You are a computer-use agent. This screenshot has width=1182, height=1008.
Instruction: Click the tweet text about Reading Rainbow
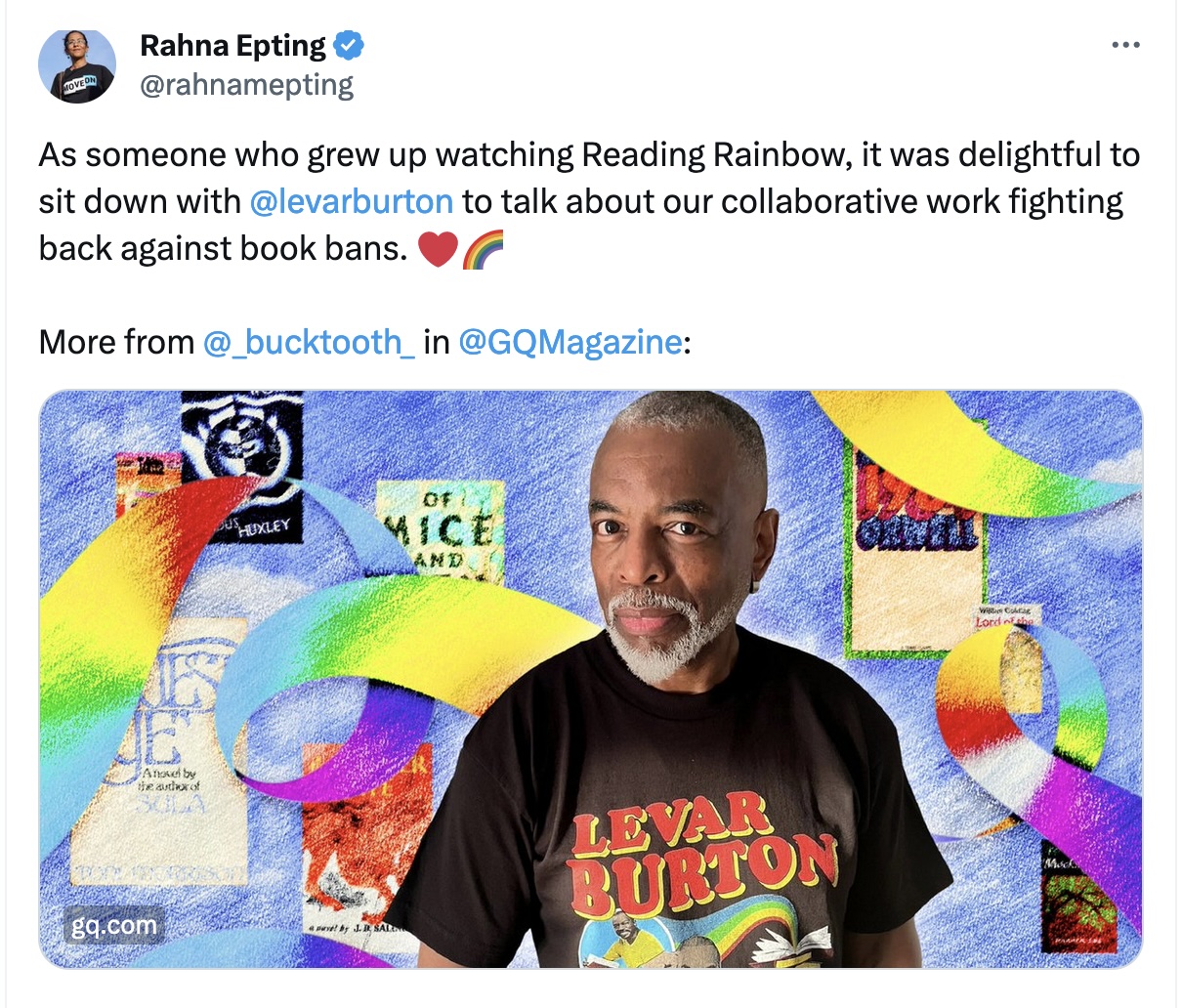click(589, 201)
